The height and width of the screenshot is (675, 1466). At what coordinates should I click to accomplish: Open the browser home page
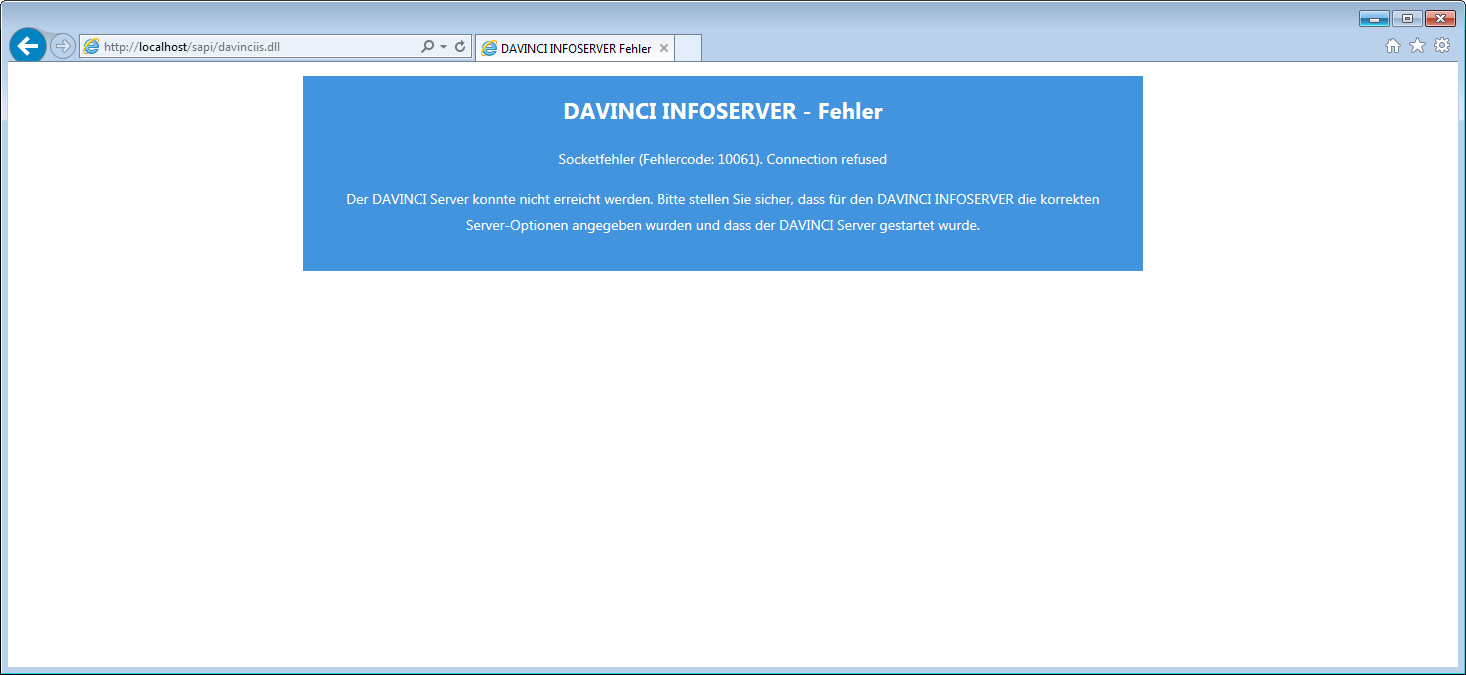click(1392, 45)
